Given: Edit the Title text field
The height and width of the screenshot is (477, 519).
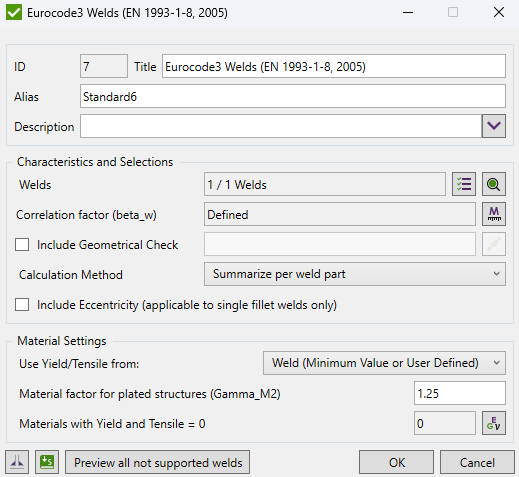Looking at the screenshot, I should click(334, 66).
